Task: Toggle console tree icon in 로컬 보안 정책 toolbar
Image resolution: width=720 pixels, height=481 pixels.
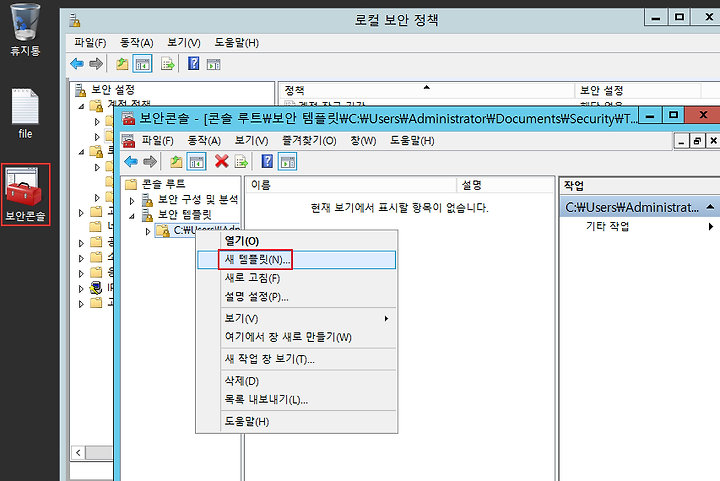Action: (142, 64)
